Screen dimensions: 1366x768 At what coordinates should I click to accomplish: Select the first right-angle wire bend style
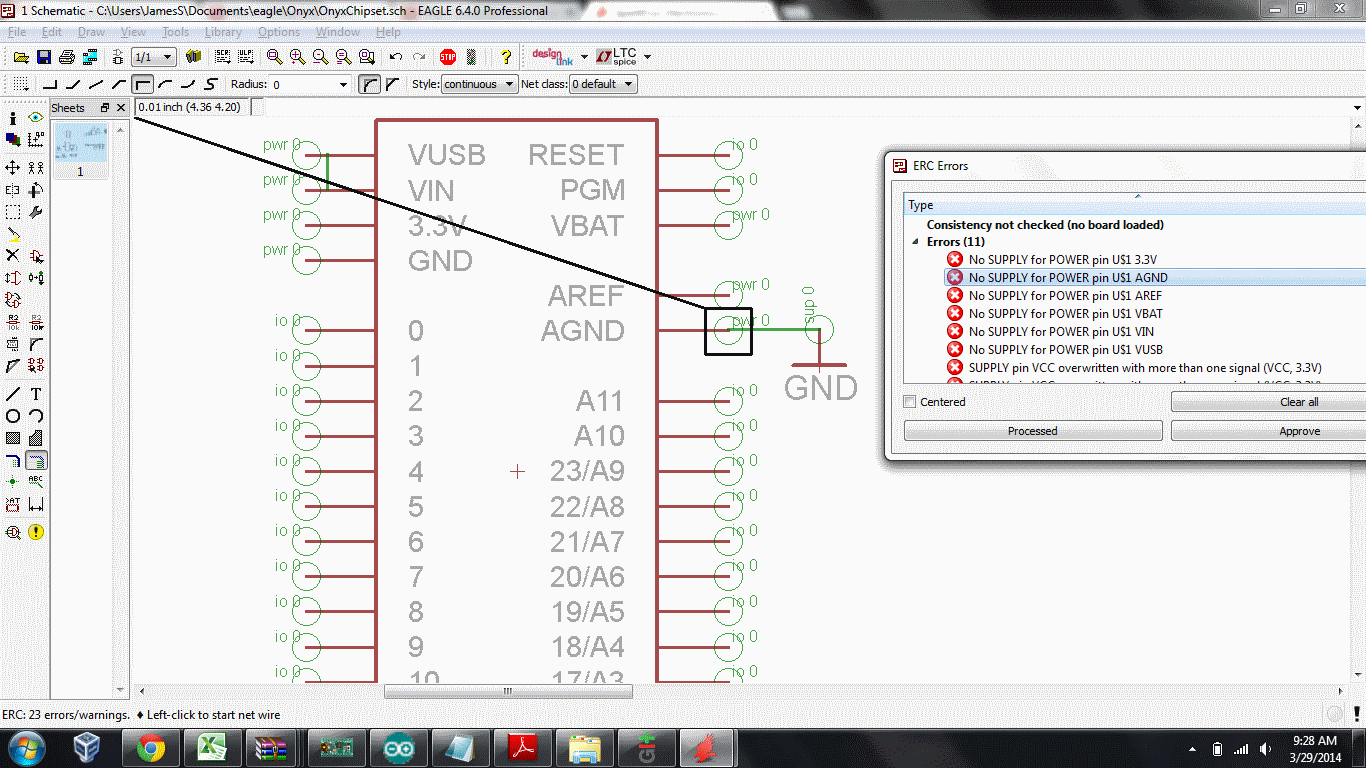click(x=51, y=84)
